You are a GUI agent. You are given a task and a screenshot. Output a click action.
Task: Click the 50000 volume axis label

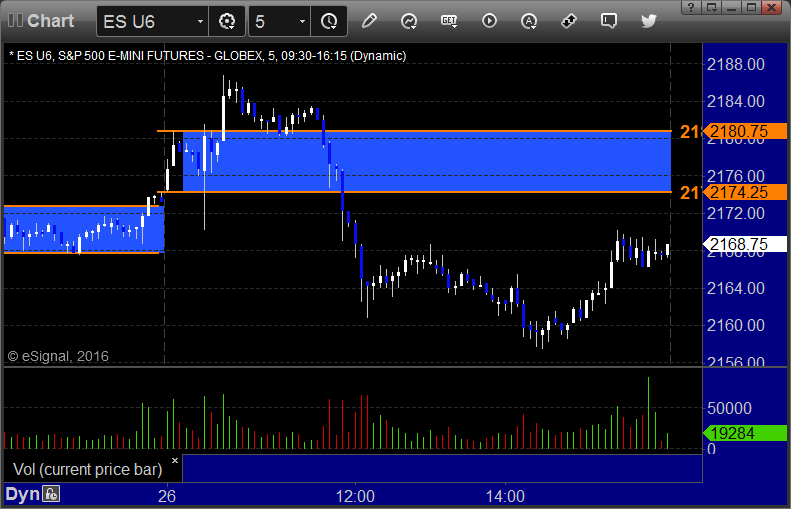click(729, 408)
